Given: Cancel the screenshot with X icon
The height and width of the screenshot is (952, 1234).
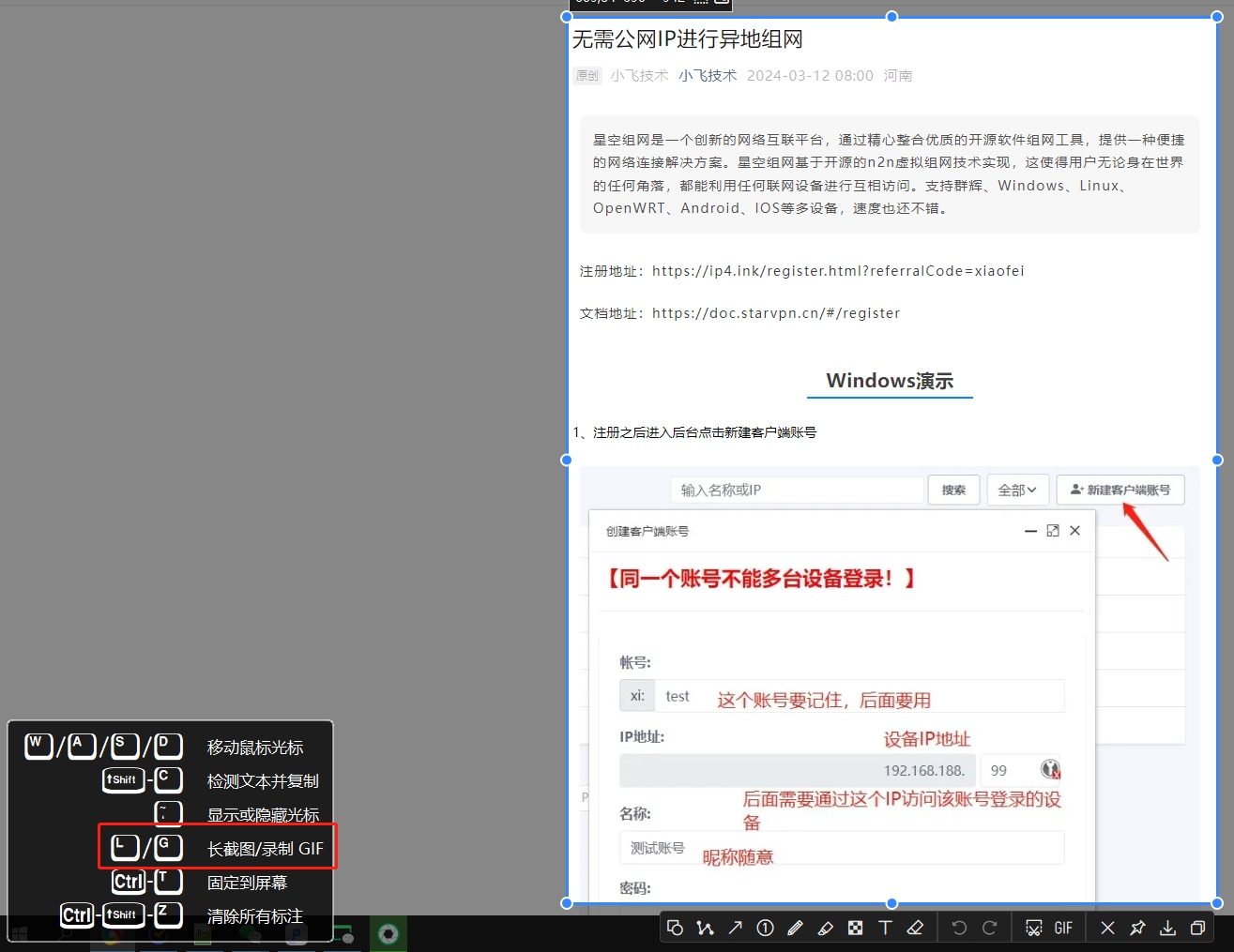Looking at the screenshot, I should (1107, 928).
